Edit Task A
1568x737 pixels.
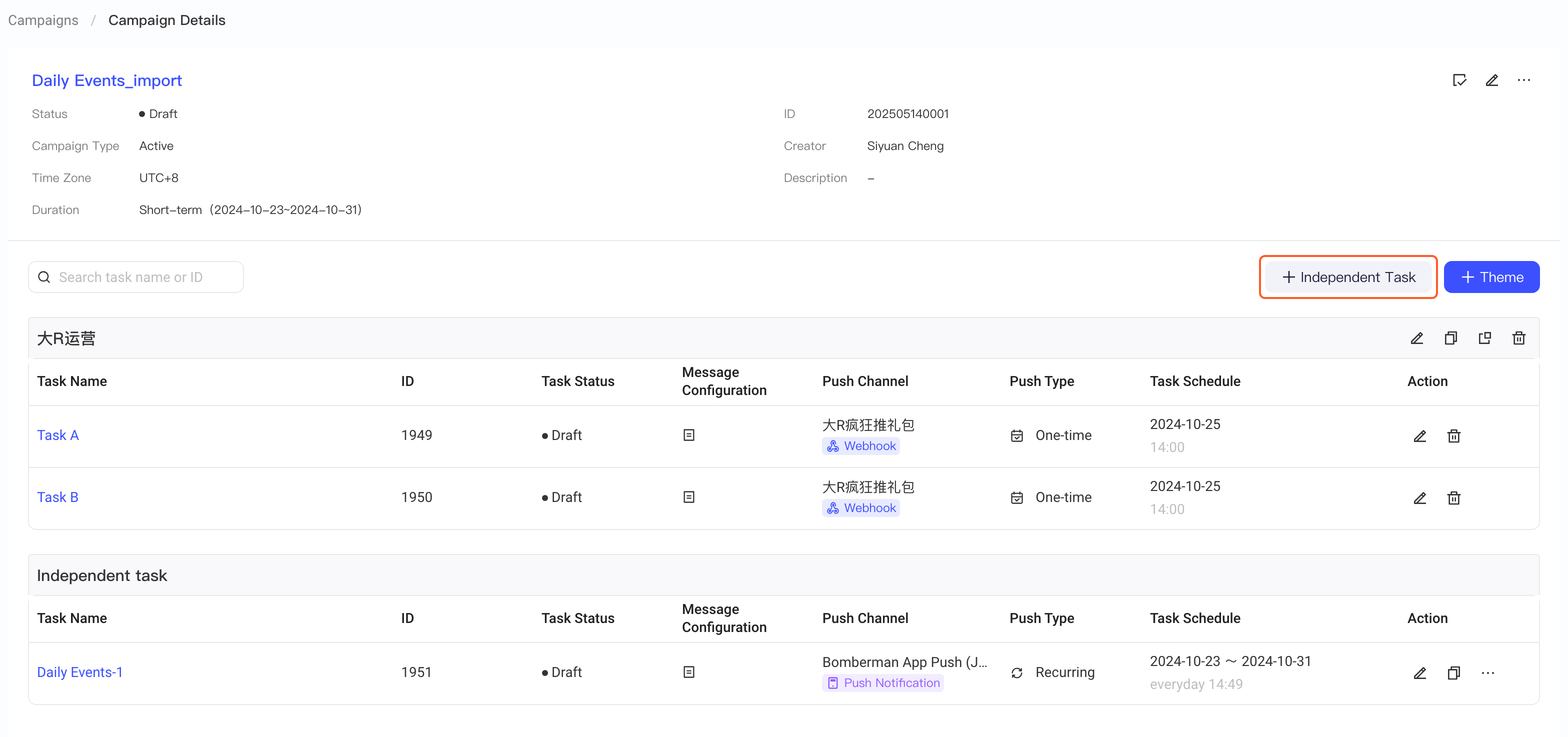(x=1419, y=435)
